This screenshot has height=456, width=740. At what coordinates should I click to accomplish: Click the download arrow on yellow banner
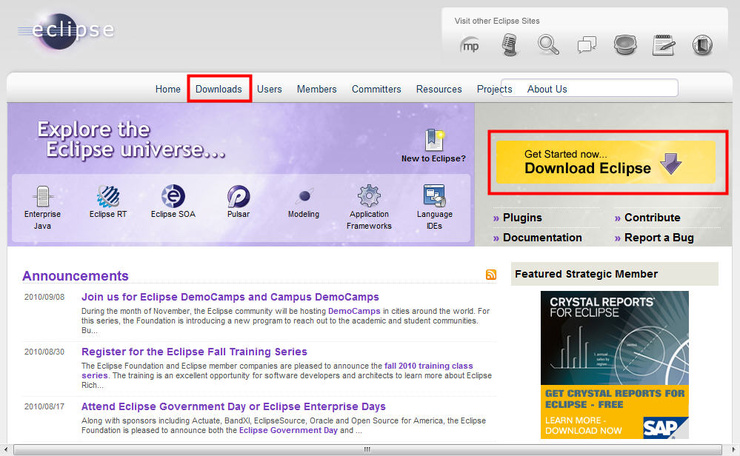click(x=671, y=163)
